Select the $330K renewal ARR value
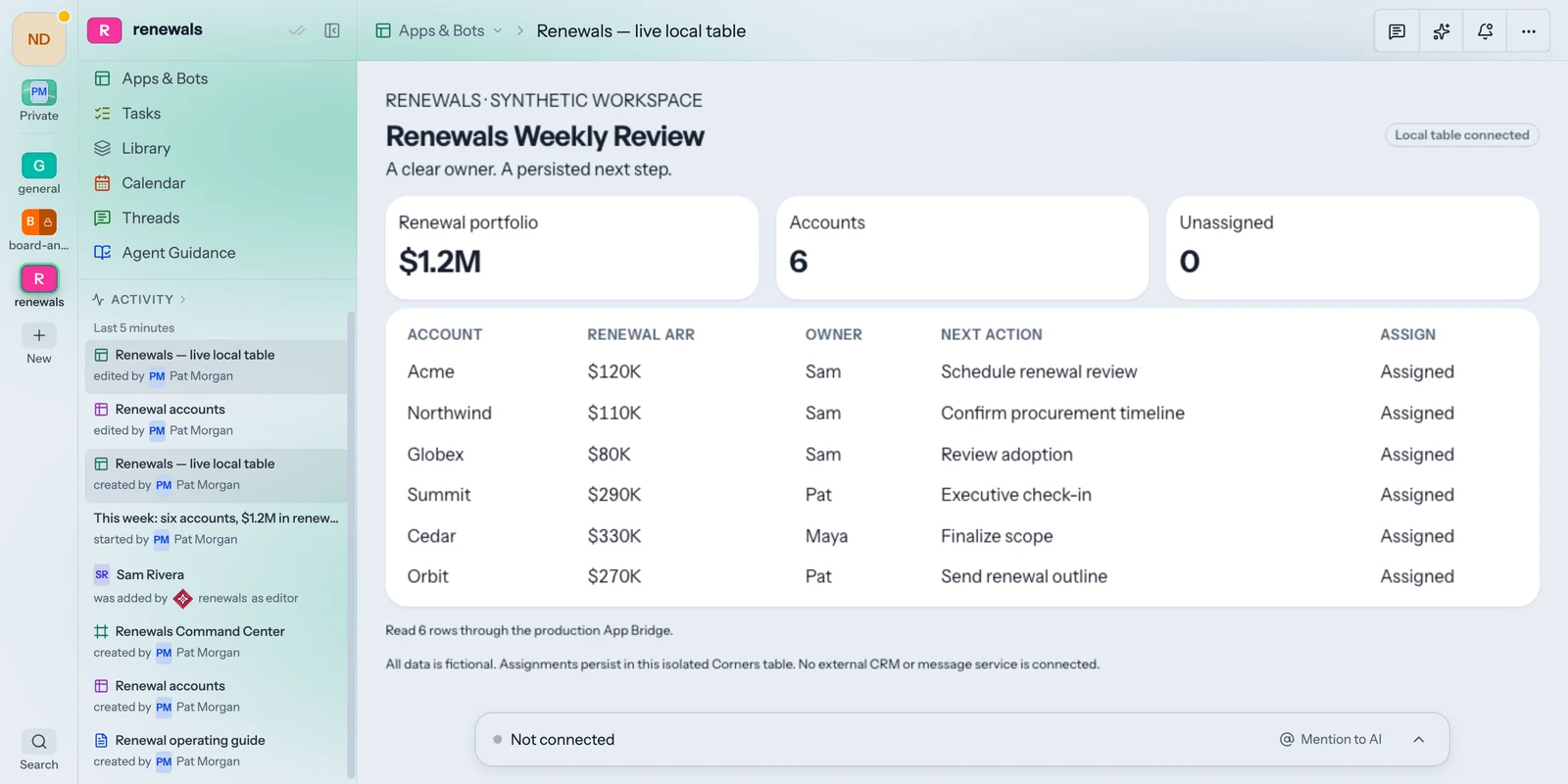The width and height of the screenshot is (1568, 784). pos(614,536)
